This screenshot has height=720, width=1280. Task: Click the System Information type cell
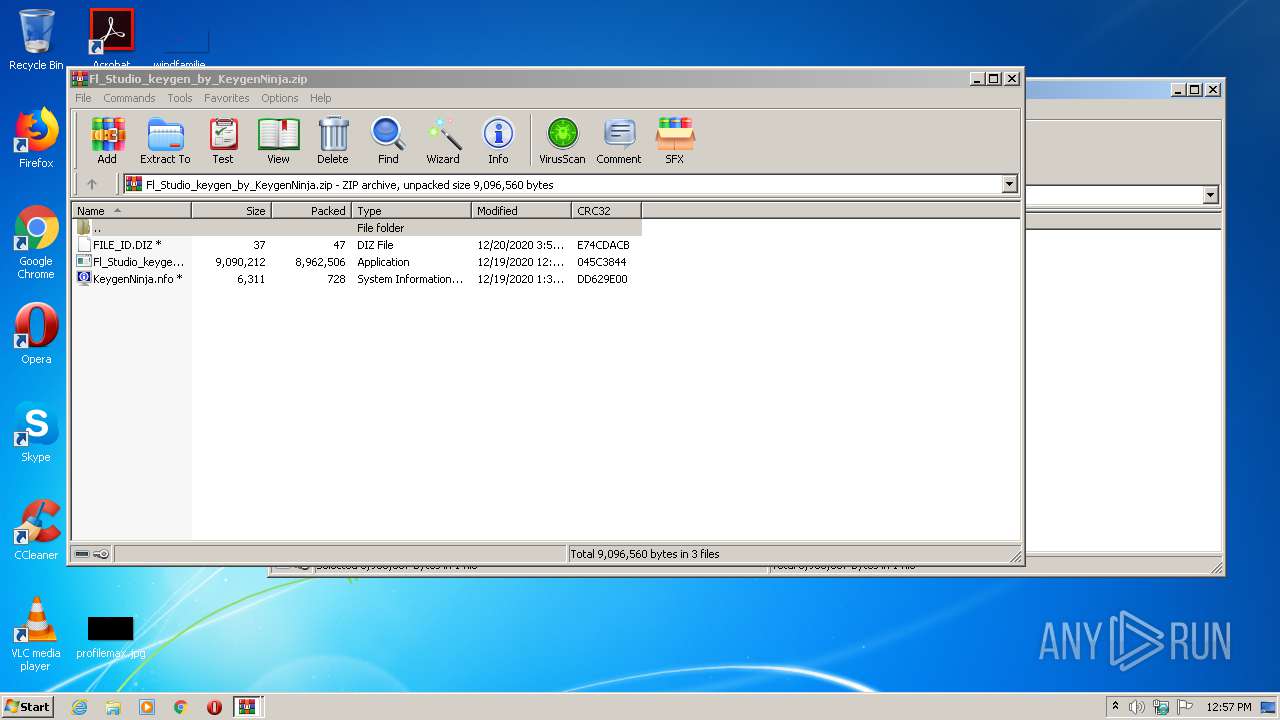(x=410, y=279)
